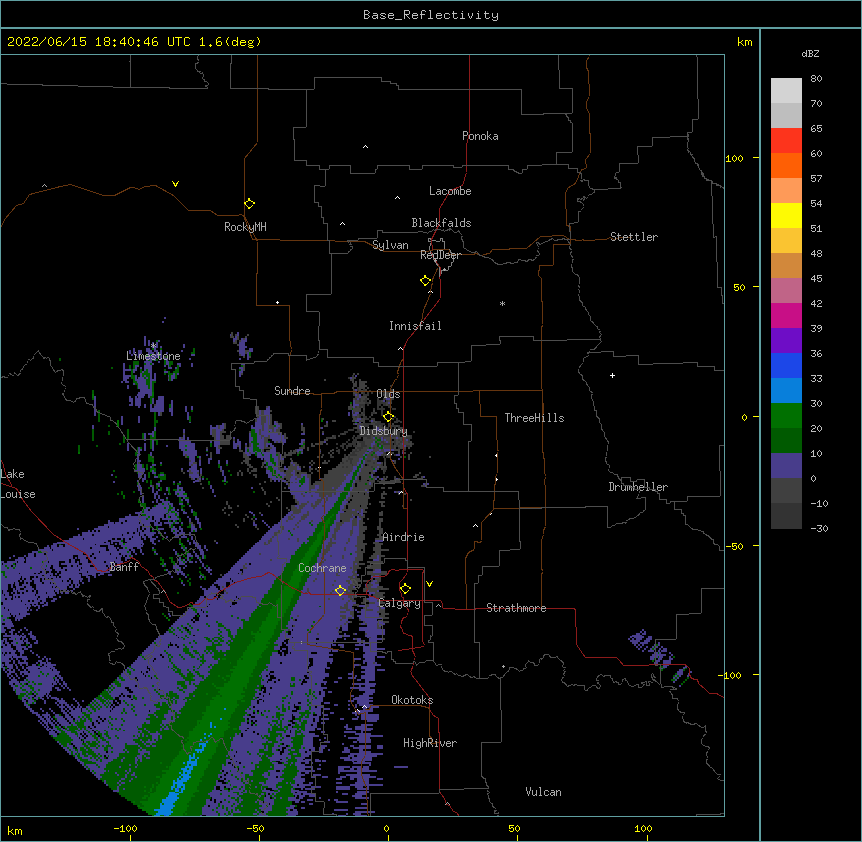Click the ThreeHills label
The width and height of the screenshot is (862, 842).
[x=534, y=418]
